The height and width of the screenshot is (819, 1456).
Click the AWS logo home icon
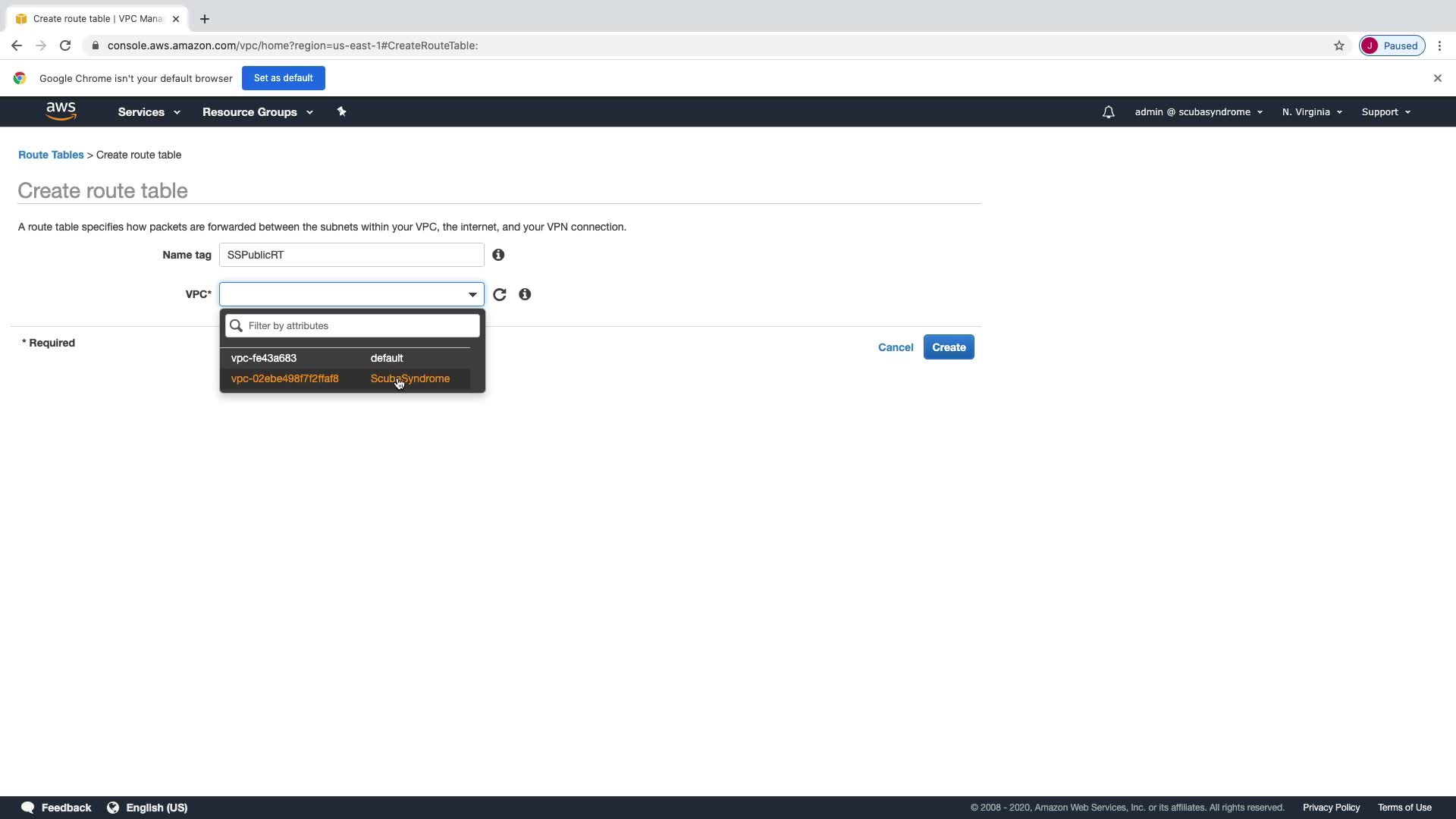coord(61,111)
